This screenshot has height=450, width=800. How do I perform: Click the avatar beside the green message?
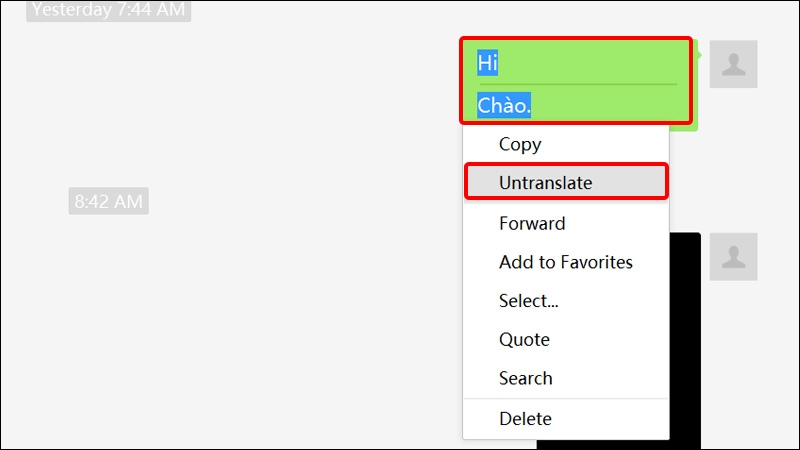[733, 64]
